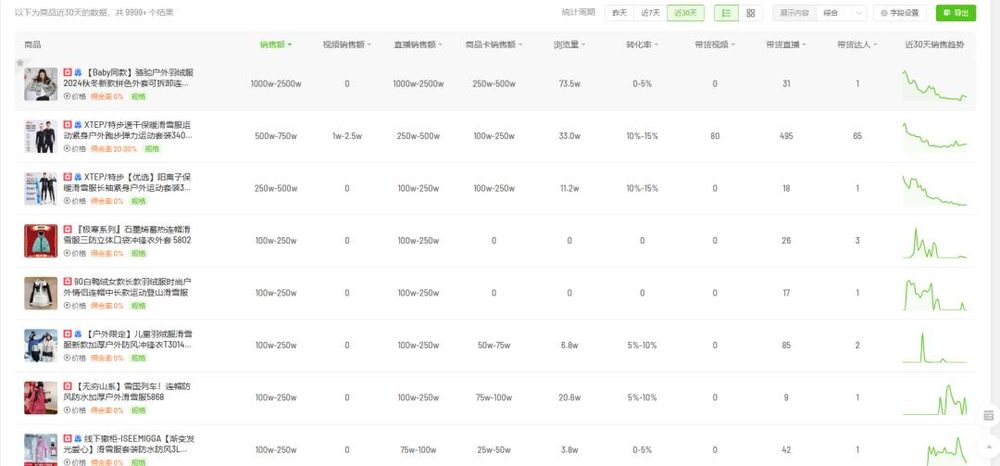1000x466 pixels.
Task: Open 户外限定 children's jacket thumbnail
Action: point(41,345)
